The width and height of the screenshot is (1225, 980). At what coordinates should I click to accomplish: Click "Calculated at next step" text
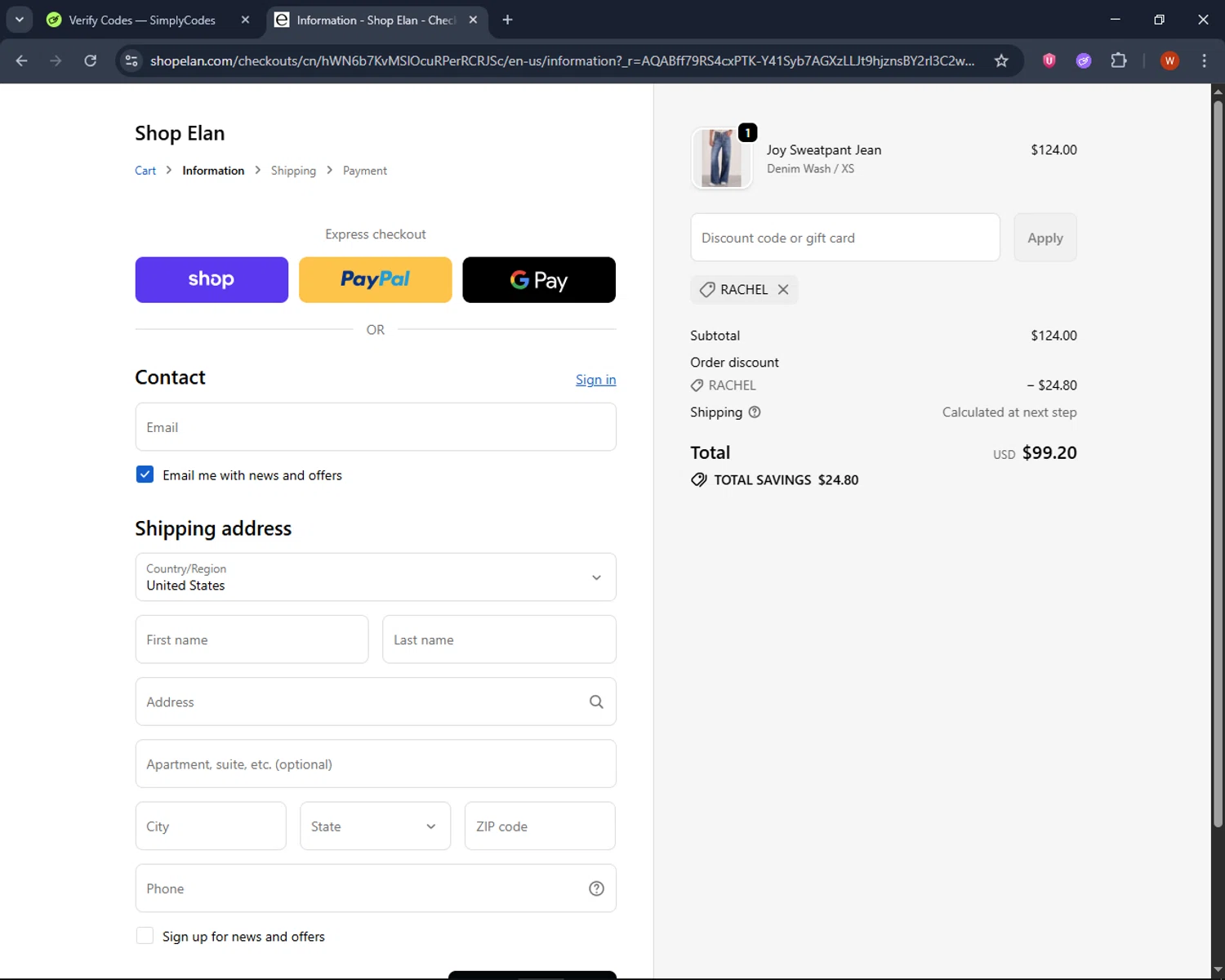click(x=1009, y=412)
